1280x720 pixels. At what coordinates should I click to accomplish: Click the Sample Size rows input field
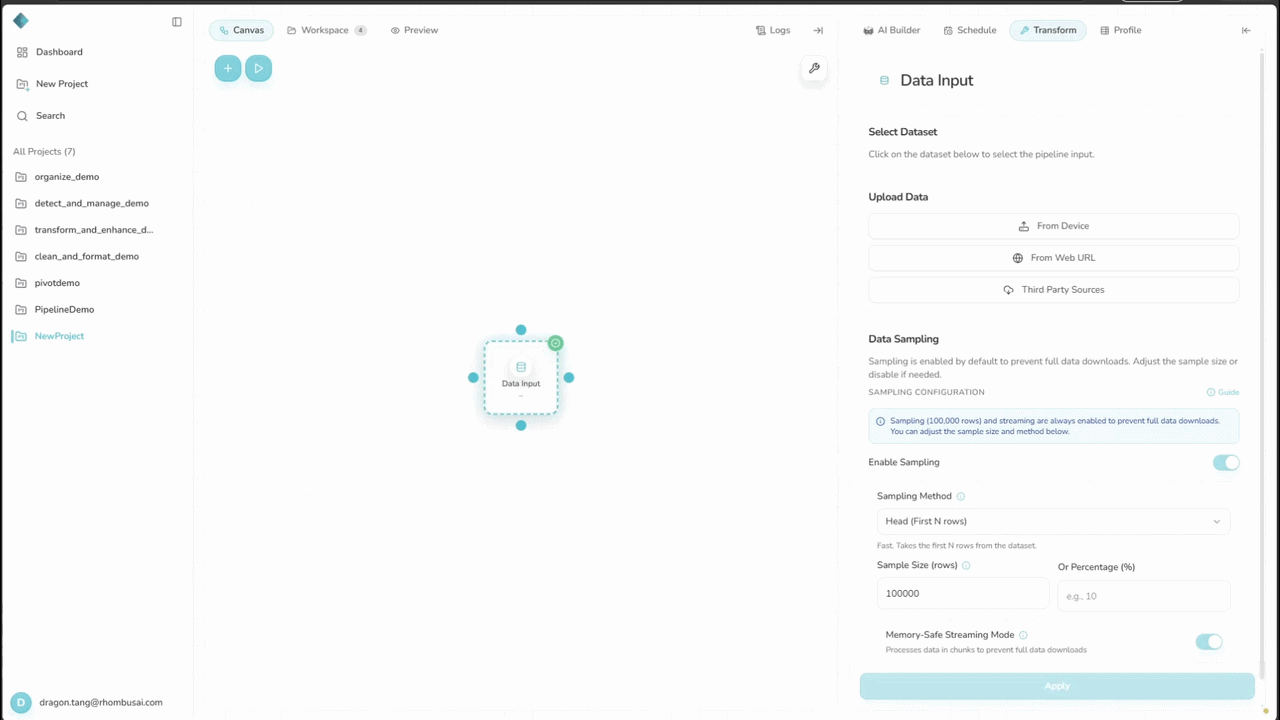pyautogui.click(x=963, y=594)
